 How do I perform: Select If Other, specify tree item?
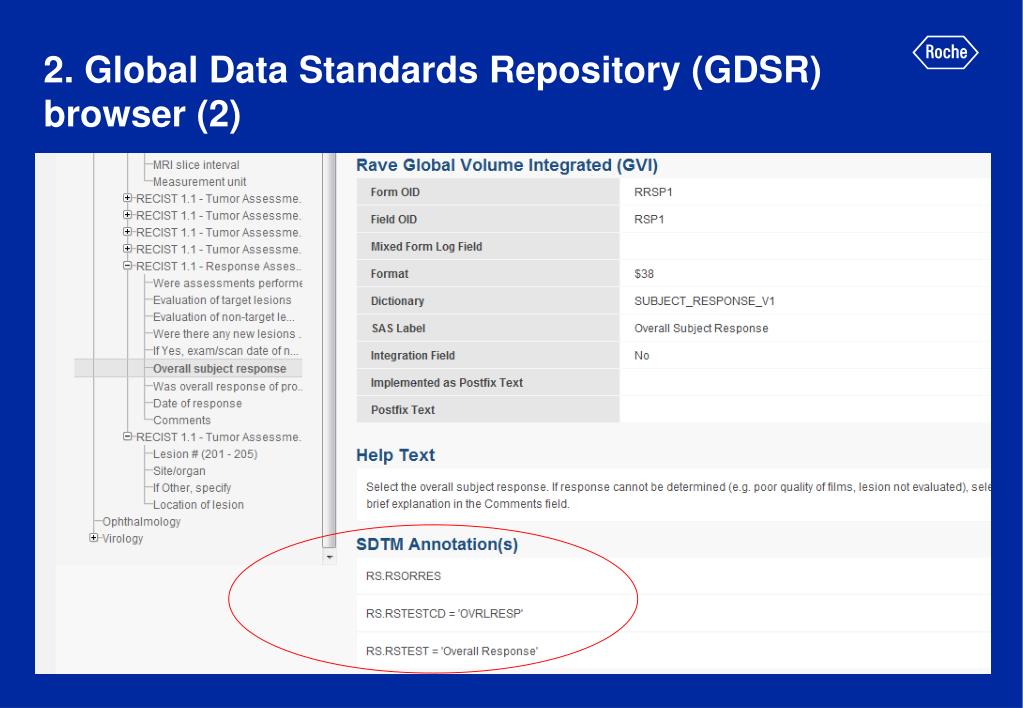192,488
